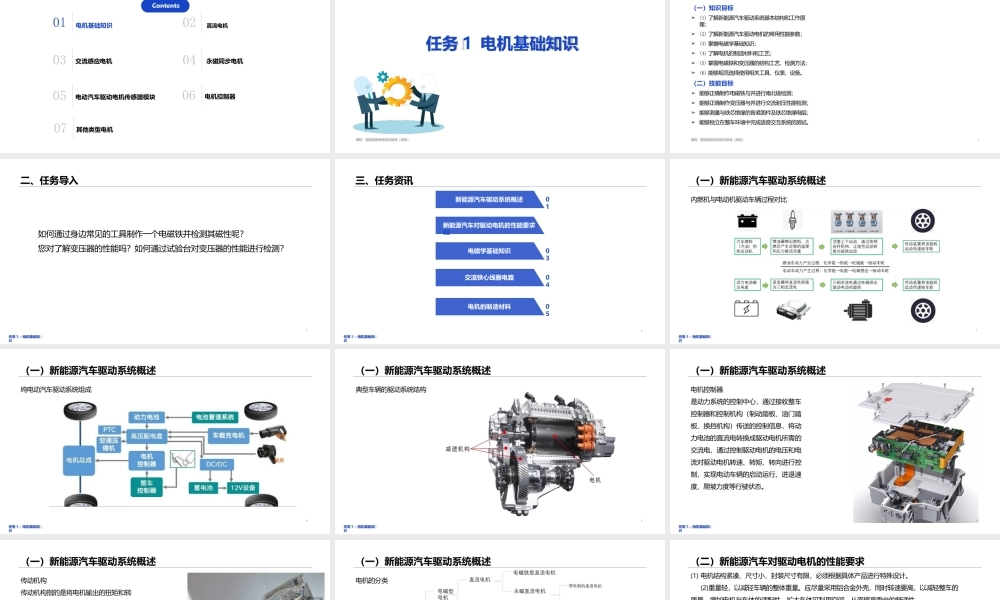
Task: Click the 高压配电盒 block
Action: click(147, 436)
